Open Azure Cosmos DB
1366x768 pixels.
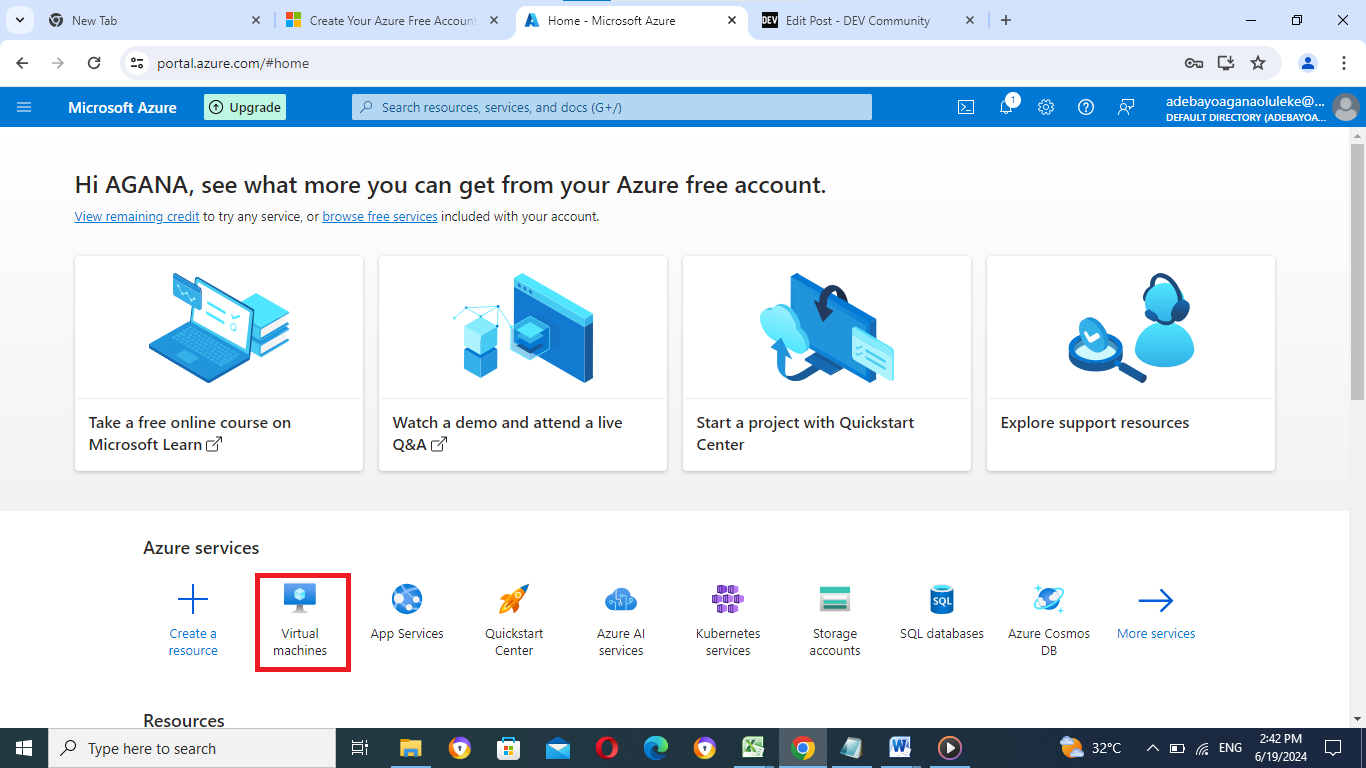[1049, 620]
